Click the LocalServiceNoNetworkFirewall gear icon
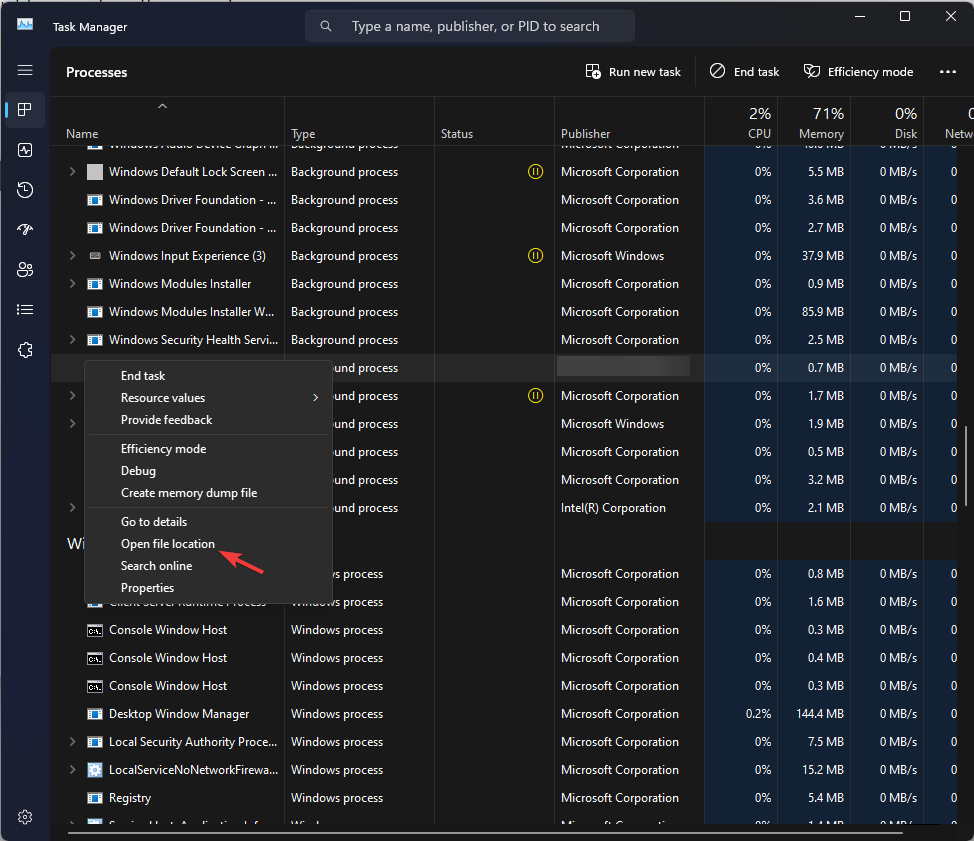This screenshot has height=841, width=974. pyautogui.click(x=94, y=770)
